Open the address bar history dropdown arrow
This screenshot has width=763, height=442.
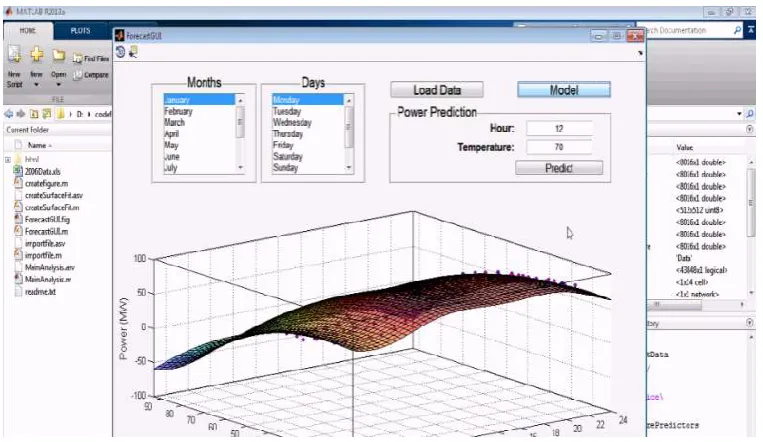point(739,114)
